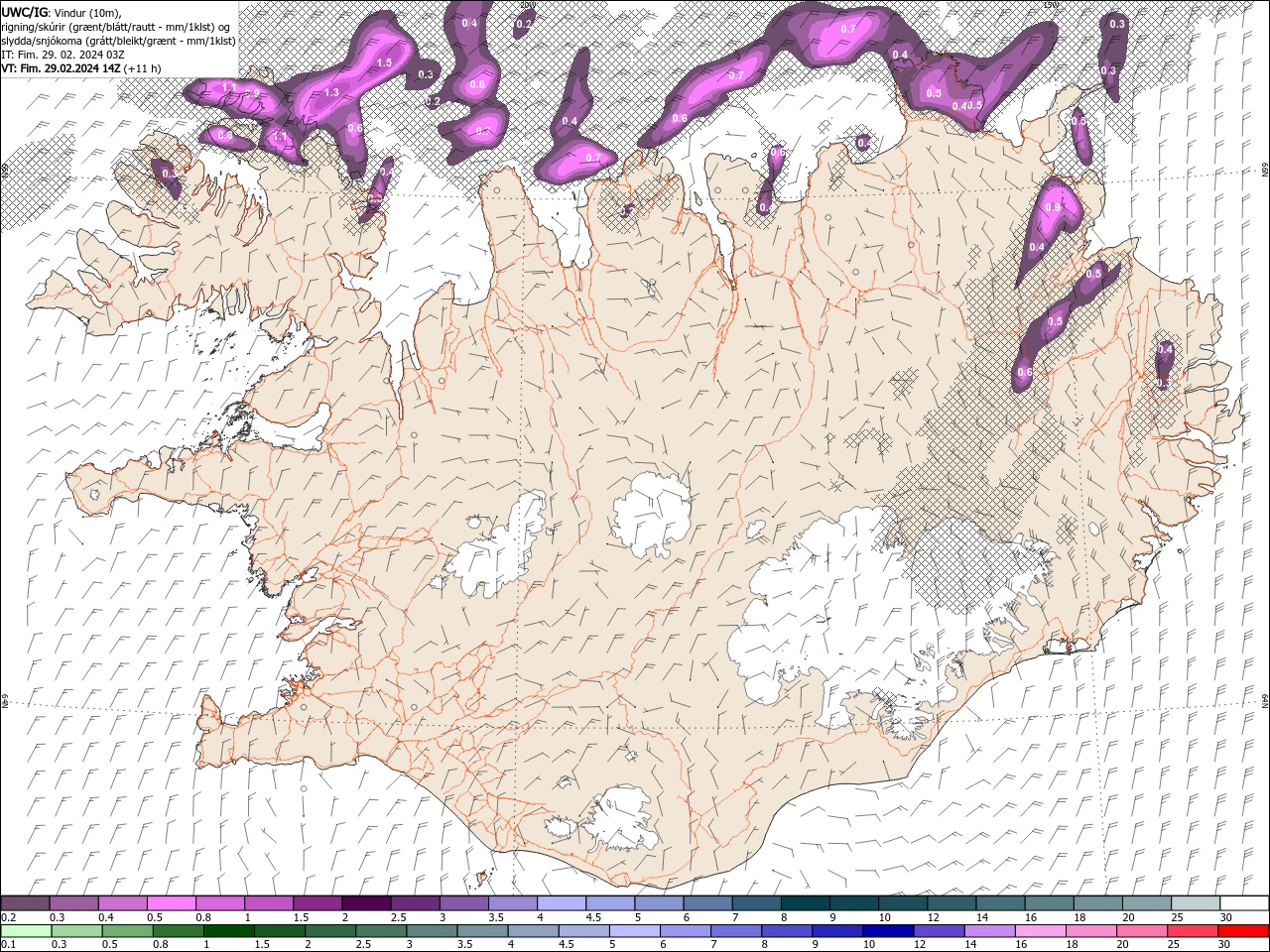Pick the medium green 0.5 swatch in bottom legend row

[x=127, y=931]
